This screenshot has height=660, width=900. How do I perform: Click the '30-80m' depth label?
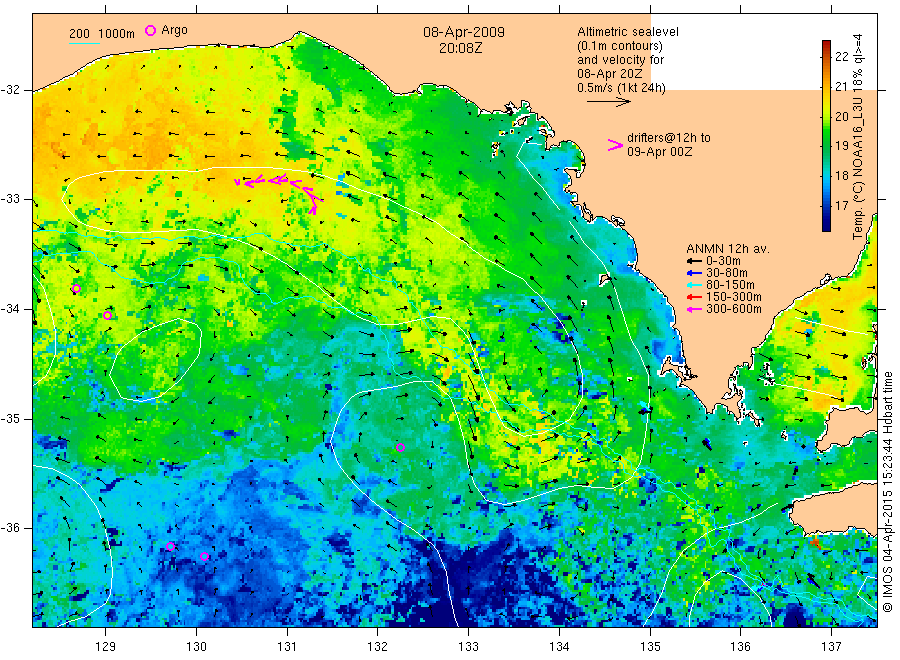click(727, 273)
